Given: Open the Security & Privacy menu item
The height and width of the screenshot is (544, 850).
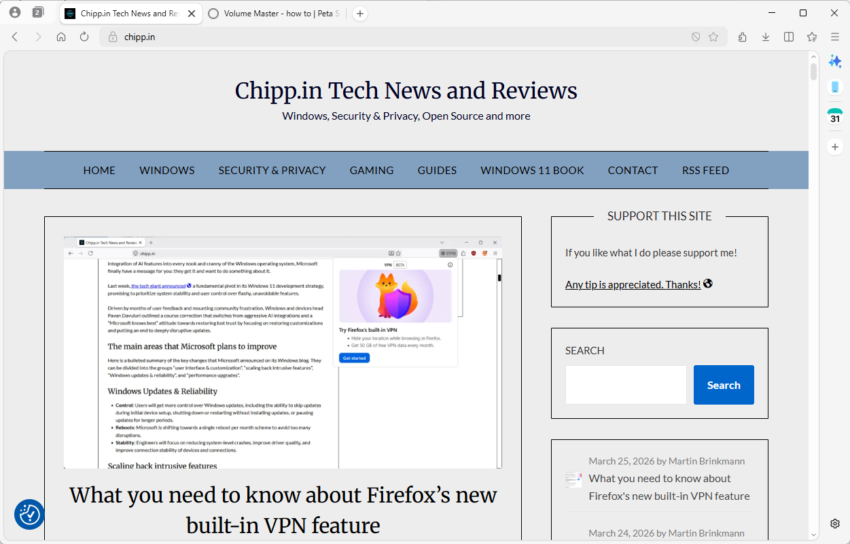Looking at the screenshot, I should tap(272, 170).
